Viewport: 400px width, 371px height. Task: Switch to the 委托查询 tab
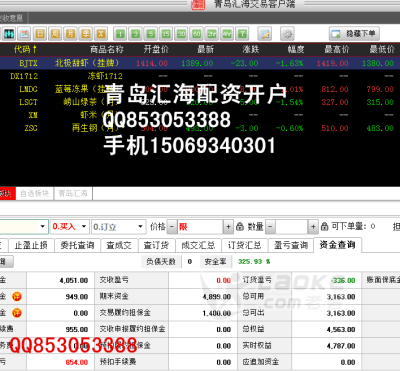(77, 245)
